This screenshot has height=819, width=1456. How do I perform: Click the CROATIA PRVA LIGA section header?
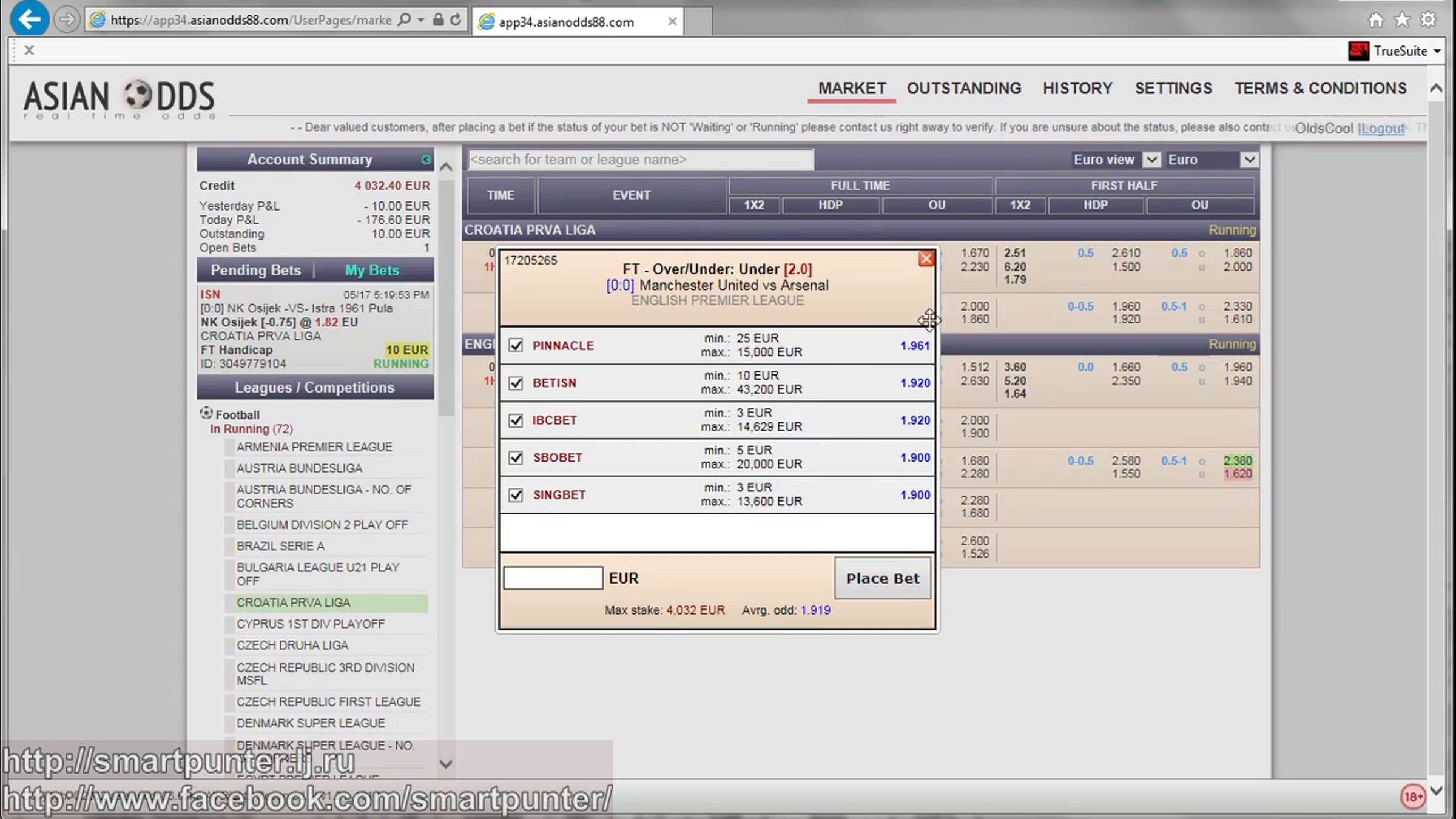coord(860,230)
